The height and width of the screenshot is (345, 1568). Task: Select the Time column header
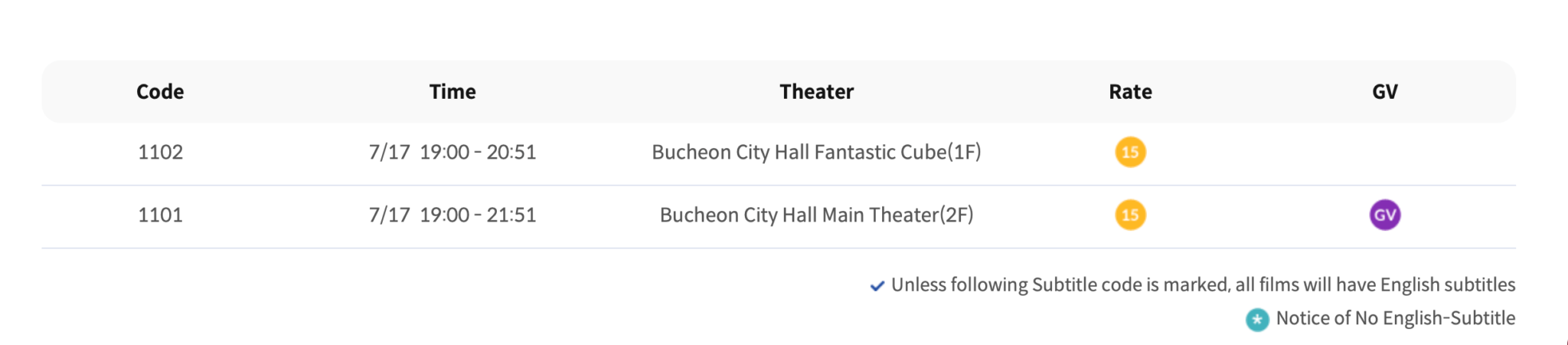coord(452,92)
